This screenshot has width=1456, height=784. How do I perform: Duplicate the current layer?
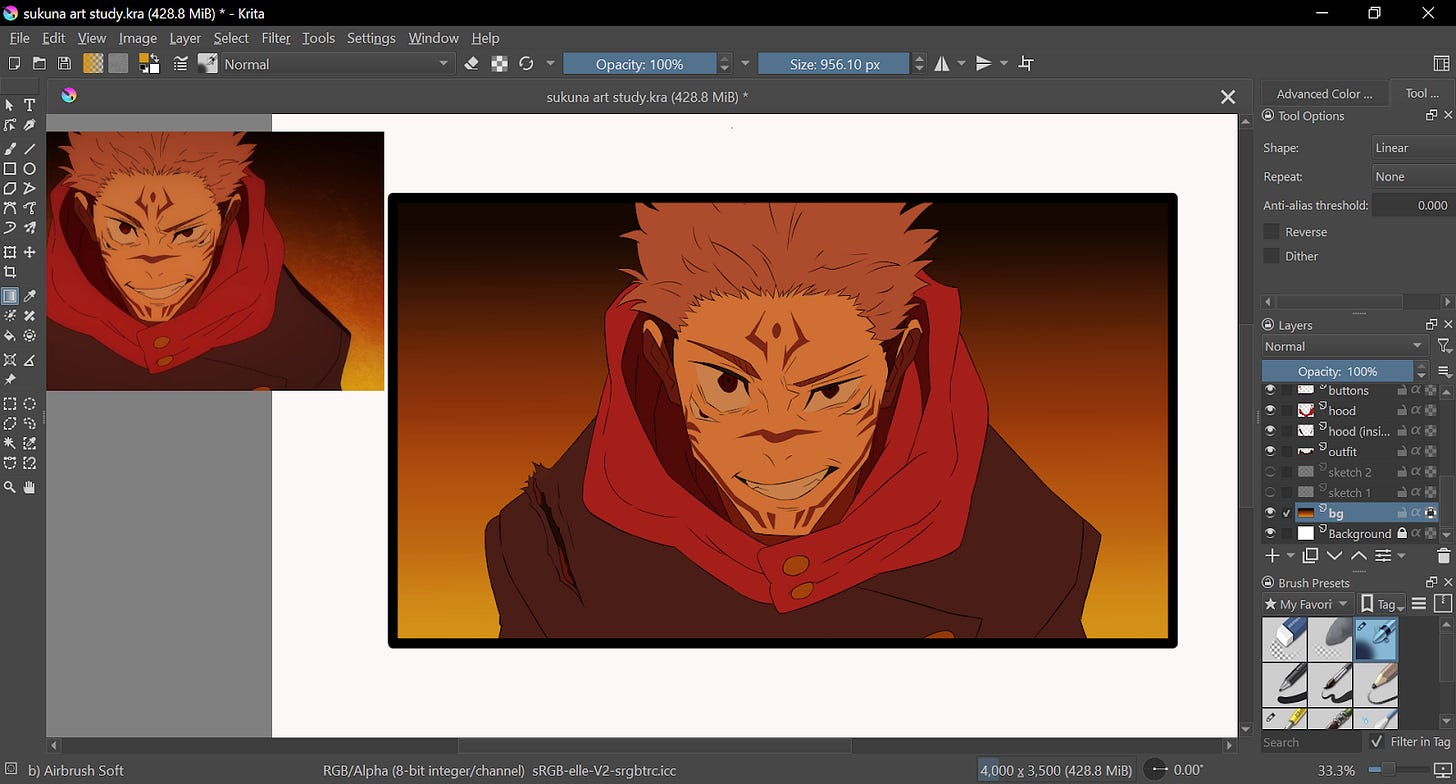pyautogui.click(x=1310, y=556)
